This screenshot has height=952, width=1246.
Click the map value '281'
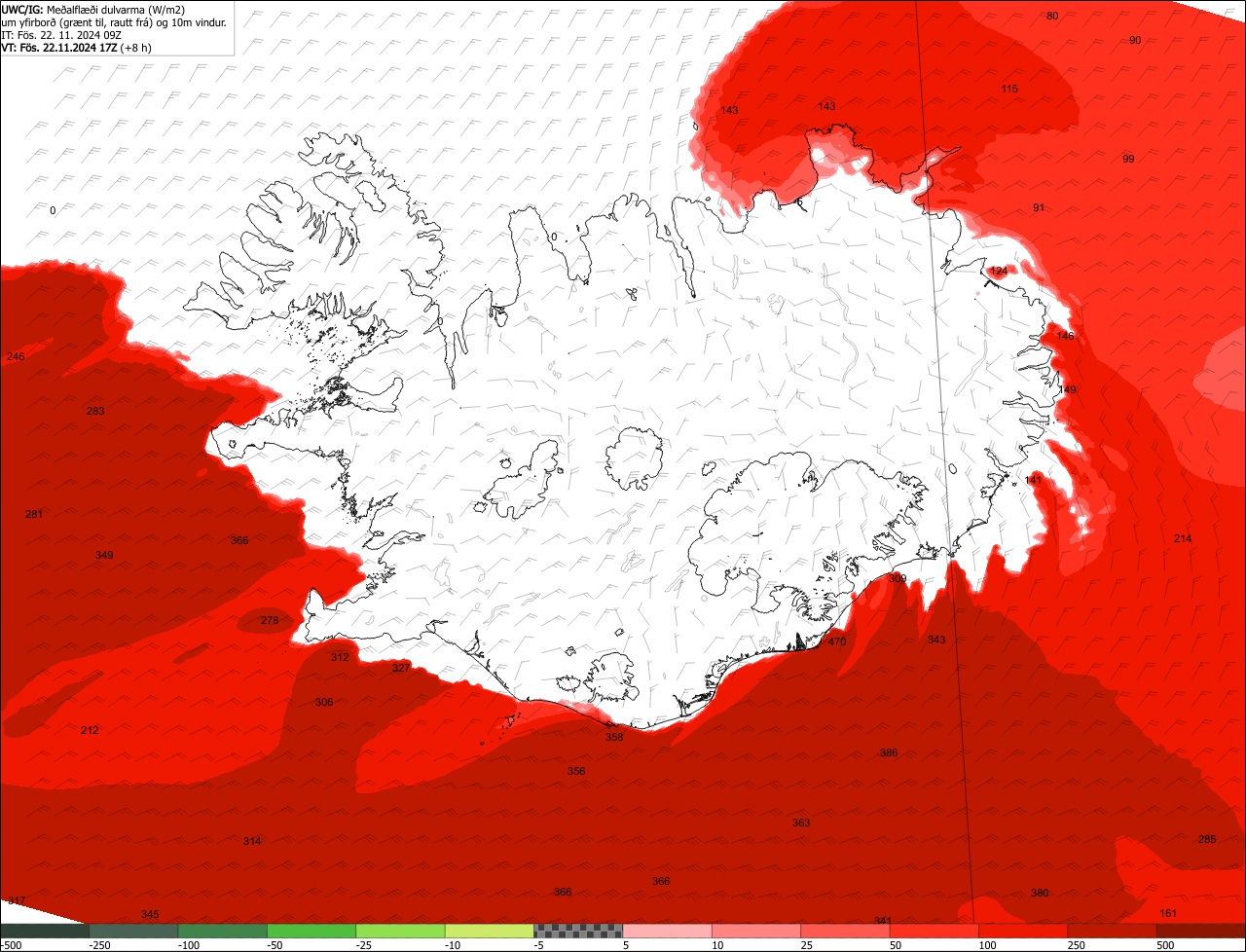(34, 514)
